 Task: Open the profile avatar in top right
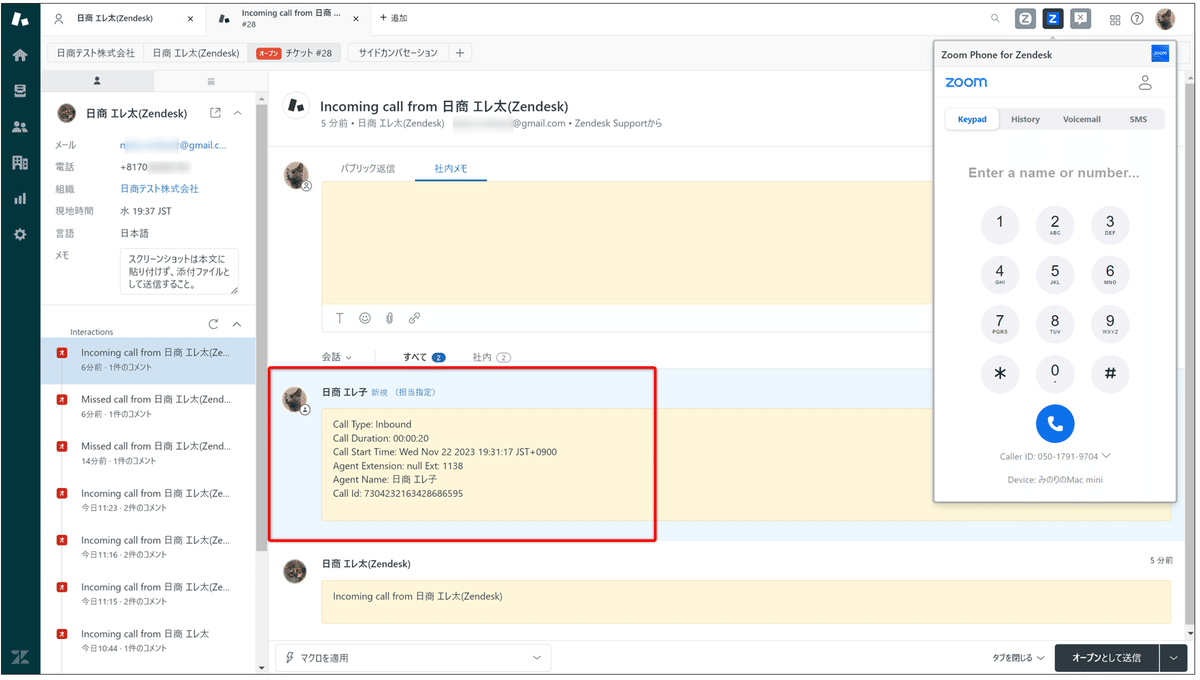[1165, 19]
